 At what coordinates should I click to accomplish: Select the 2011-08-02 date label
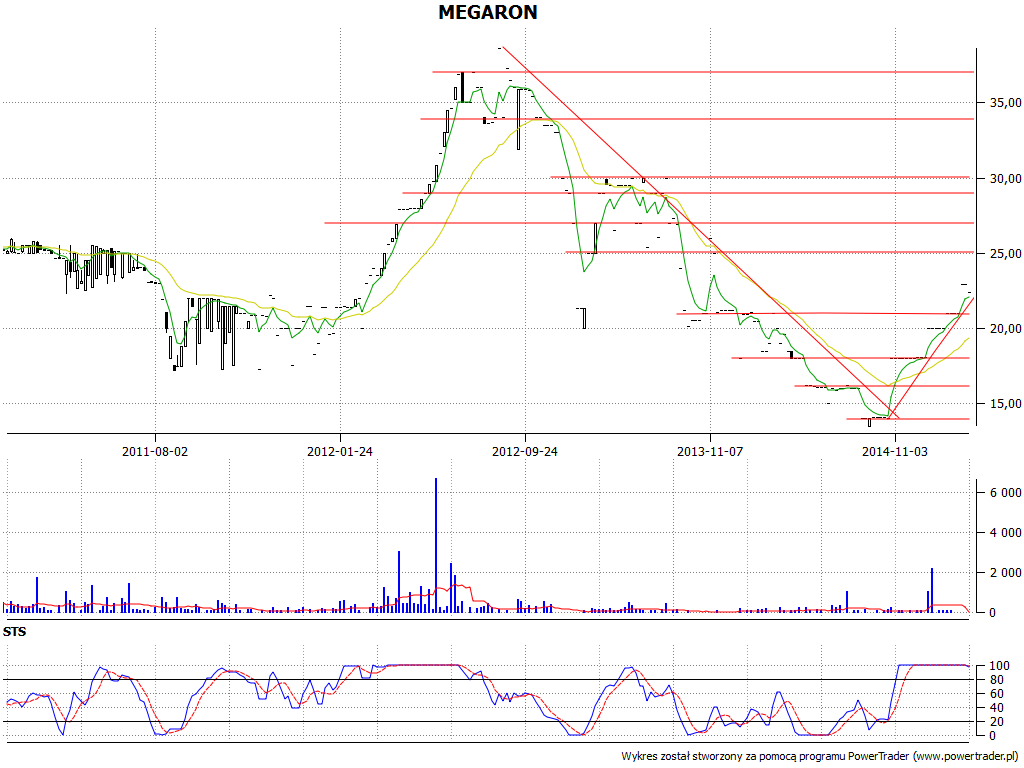tap(155, 451)
